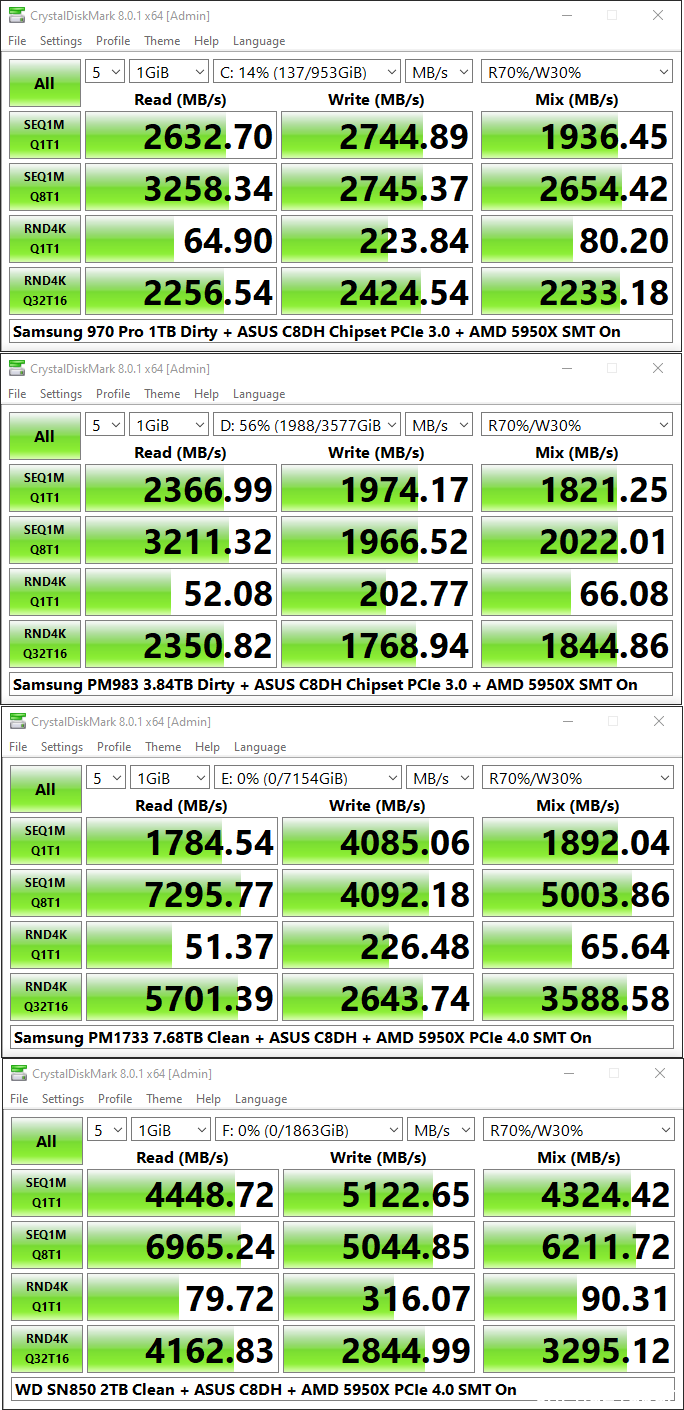Image resolution: width=684 pixels, height=1410 pixels.
Task: Click the Samsung PM983 3.84TB Dirty comment field
Action: tap(341, 684)
